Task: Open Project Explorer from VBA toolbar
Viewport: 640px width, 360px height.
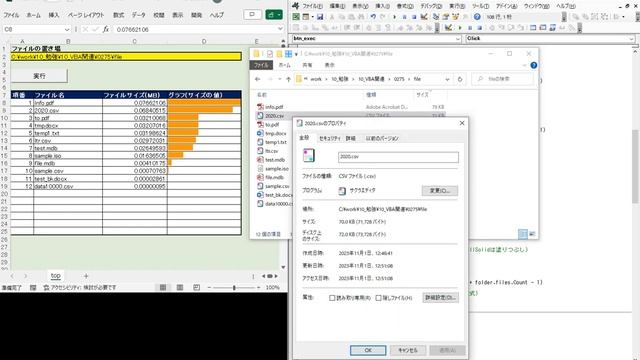Action: pos(436,17)
